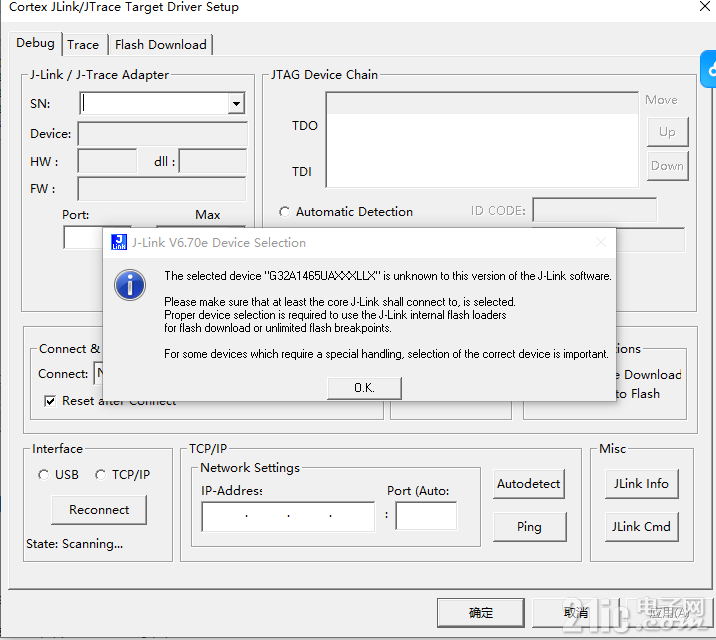Viewport: 716px width, 640px height.
Task: Click the 'State: Scanning...' status text
Action: [x=74, y=544]
